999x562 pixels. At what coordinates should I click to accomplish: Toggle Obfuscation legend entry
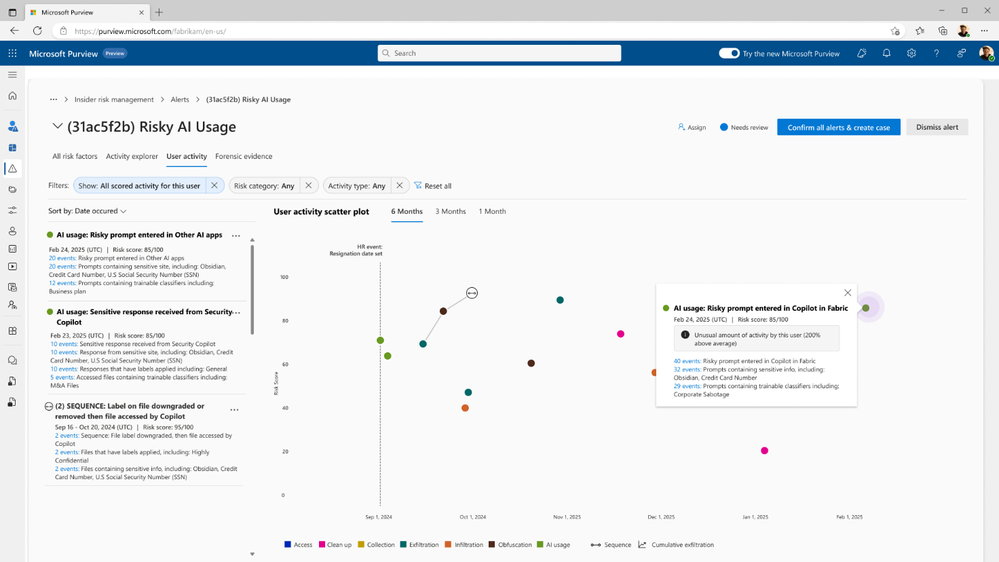click(510, 545)
